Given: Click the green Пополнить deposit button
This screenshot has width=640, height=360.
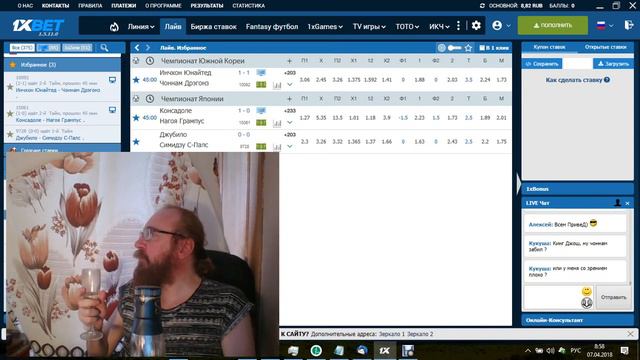Looking at the screenshot, I should (x=553, y=25).
